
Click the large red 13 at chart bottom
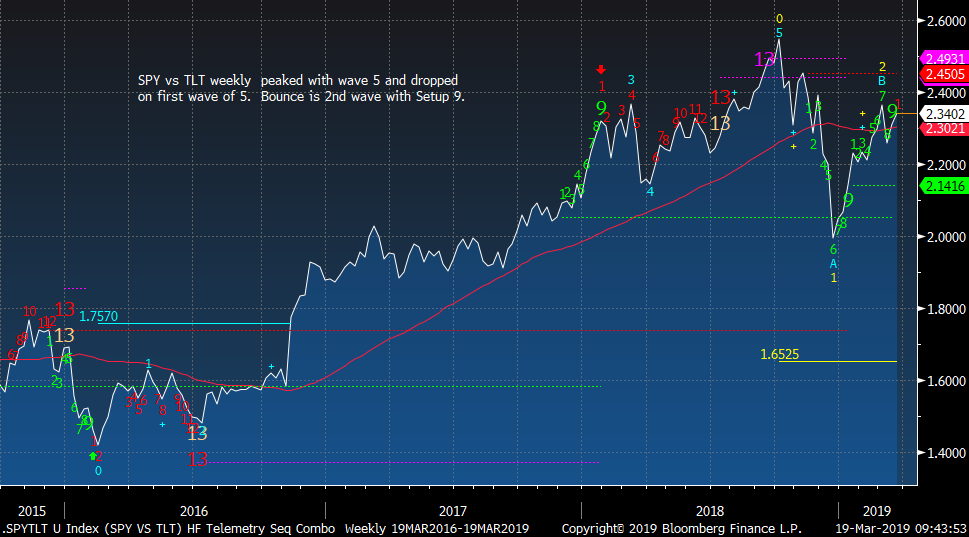click(197, 460)
